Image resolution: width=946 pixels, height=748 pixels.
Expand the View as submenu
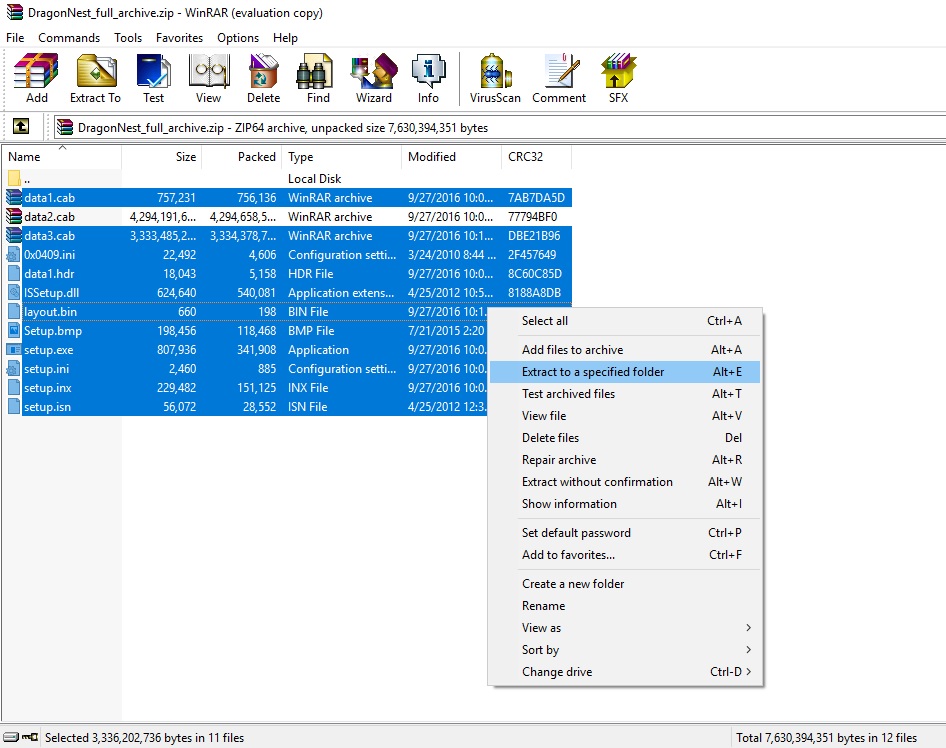[625, 628]
